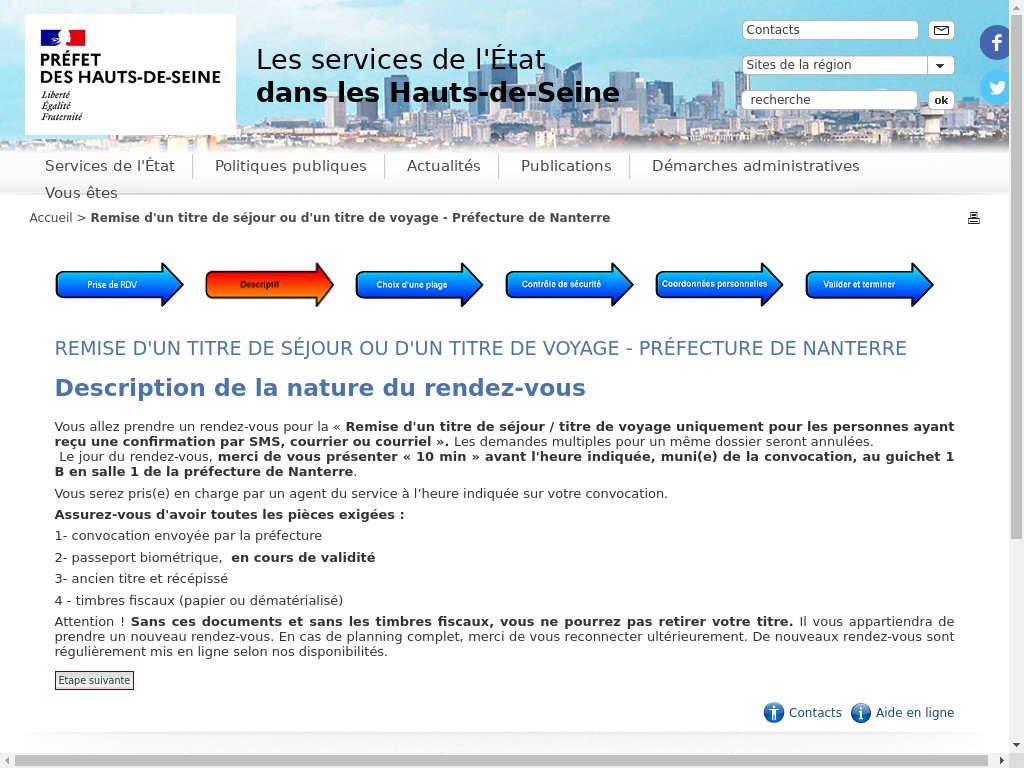The height and width of the screenshot is (768, 1024).
Task: Open the 'Services de l'État' menu
Action: coord(110,166)
